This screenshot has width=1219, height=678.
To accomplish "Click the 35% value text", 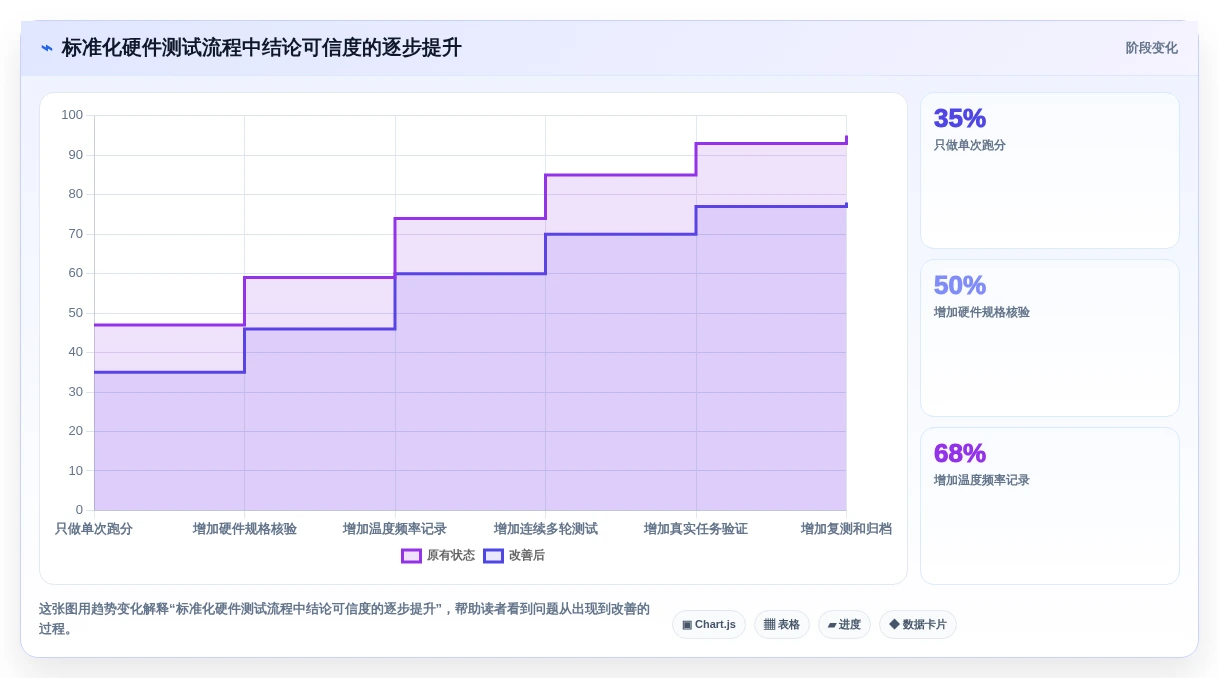I will click(960, 119).
